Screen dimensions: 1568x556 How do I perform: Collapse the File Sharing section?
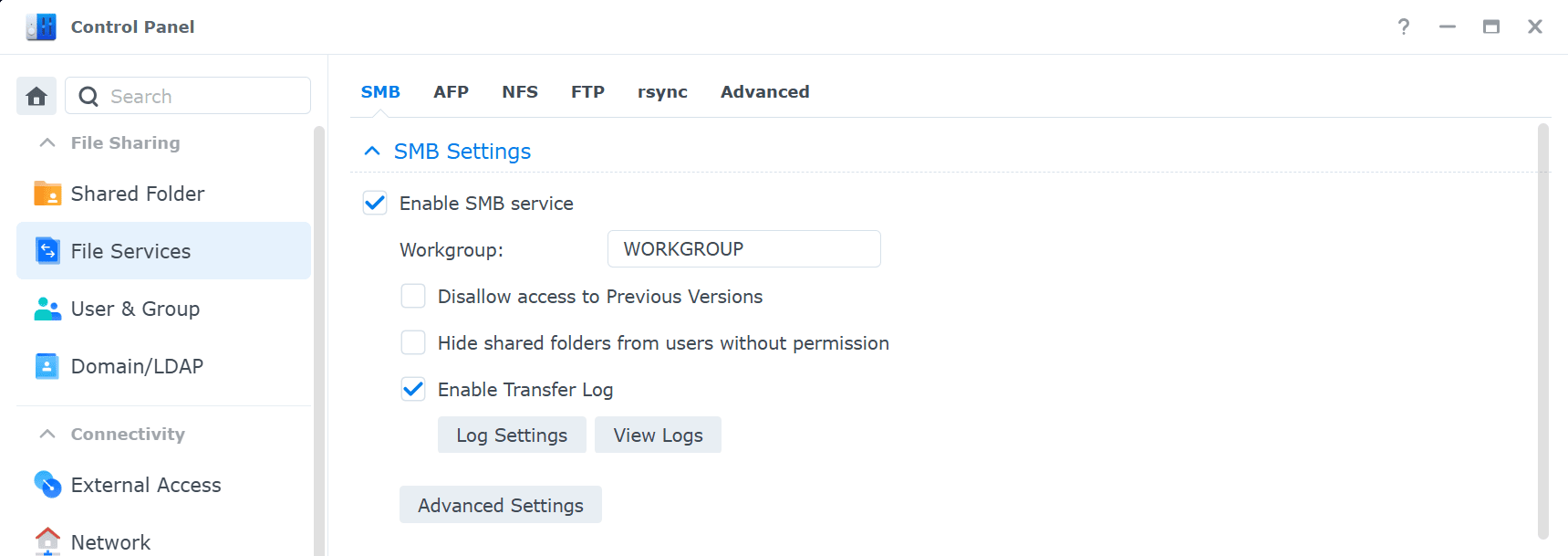pyautogui.click(x=47, y=142)
